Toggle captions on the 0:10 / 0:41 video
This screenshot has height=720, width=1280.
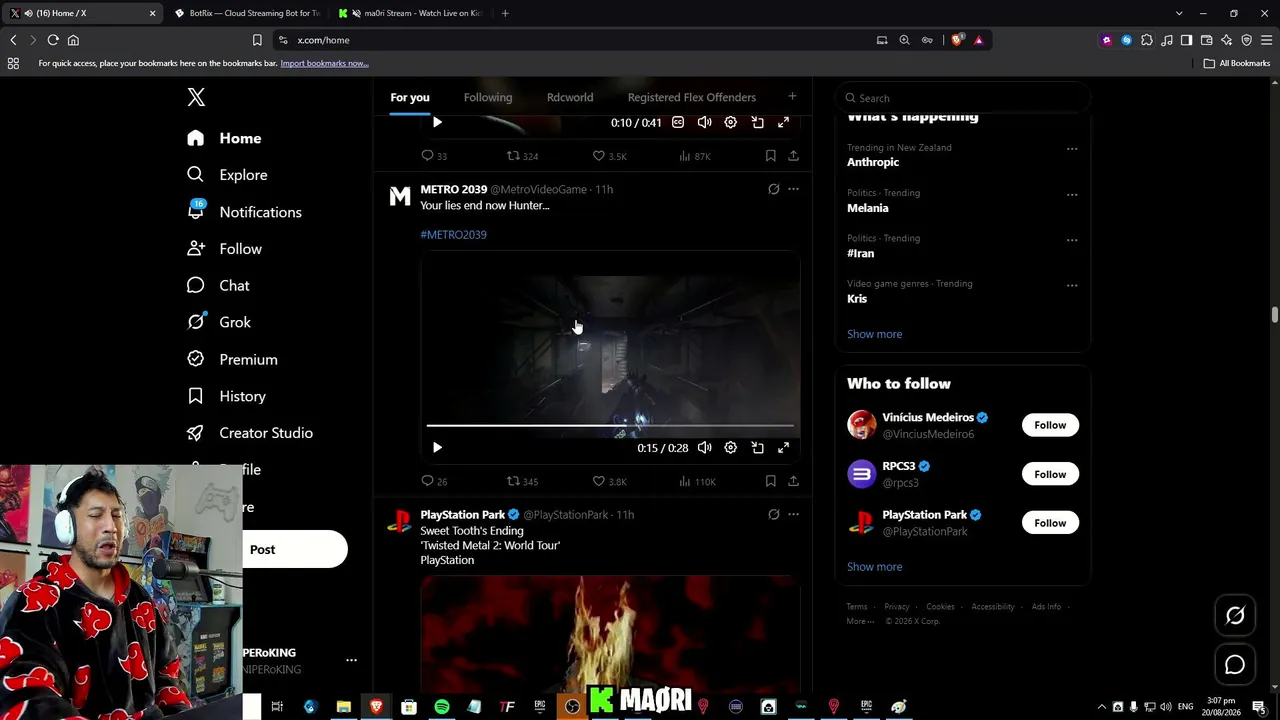pos(678,122)
